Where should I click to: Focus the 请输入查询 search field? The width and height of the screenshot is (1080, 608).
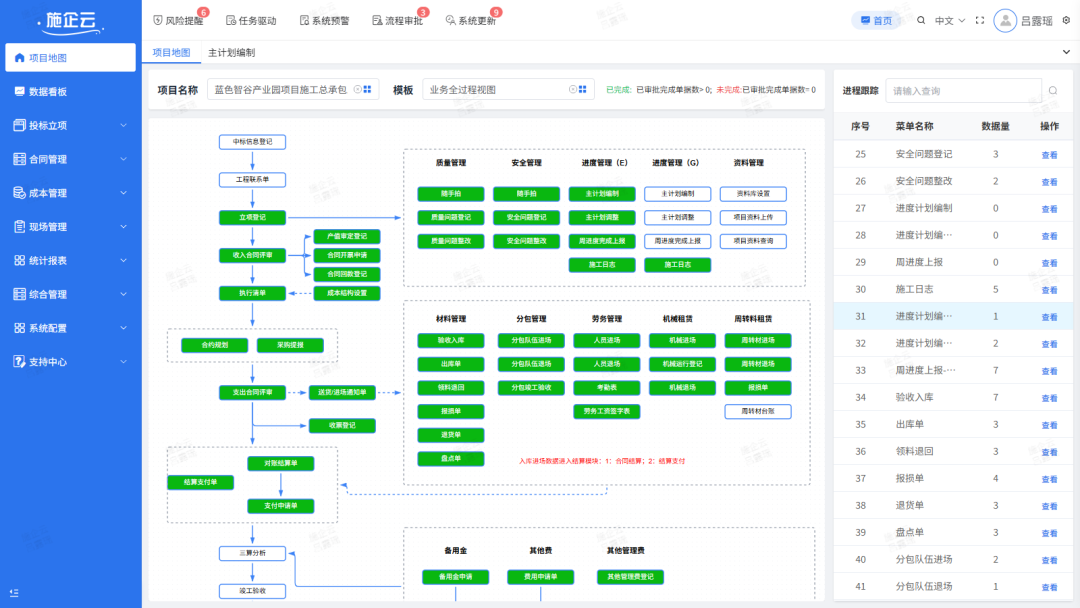(x=963, y=90)
